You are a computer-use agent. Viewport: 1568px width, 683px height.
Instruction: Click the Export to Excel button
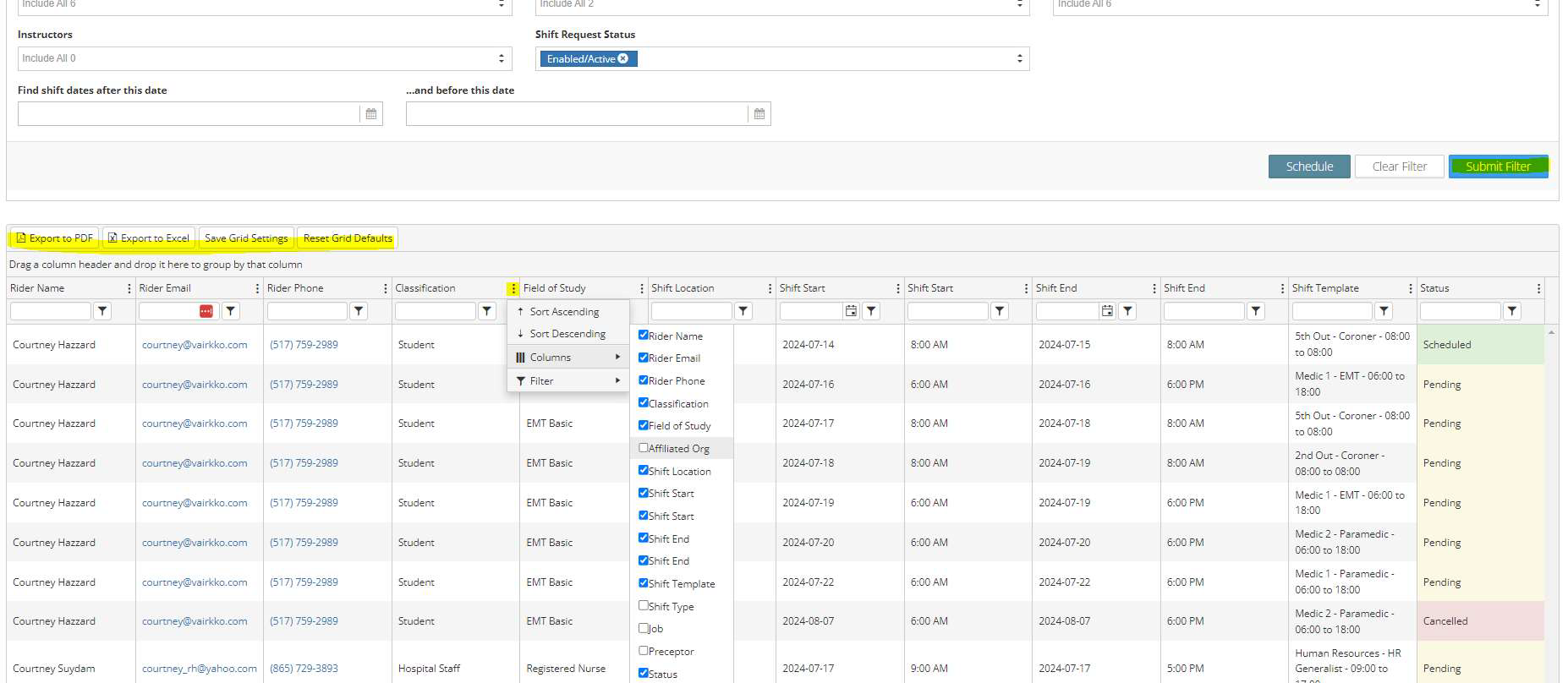(149, 238)
